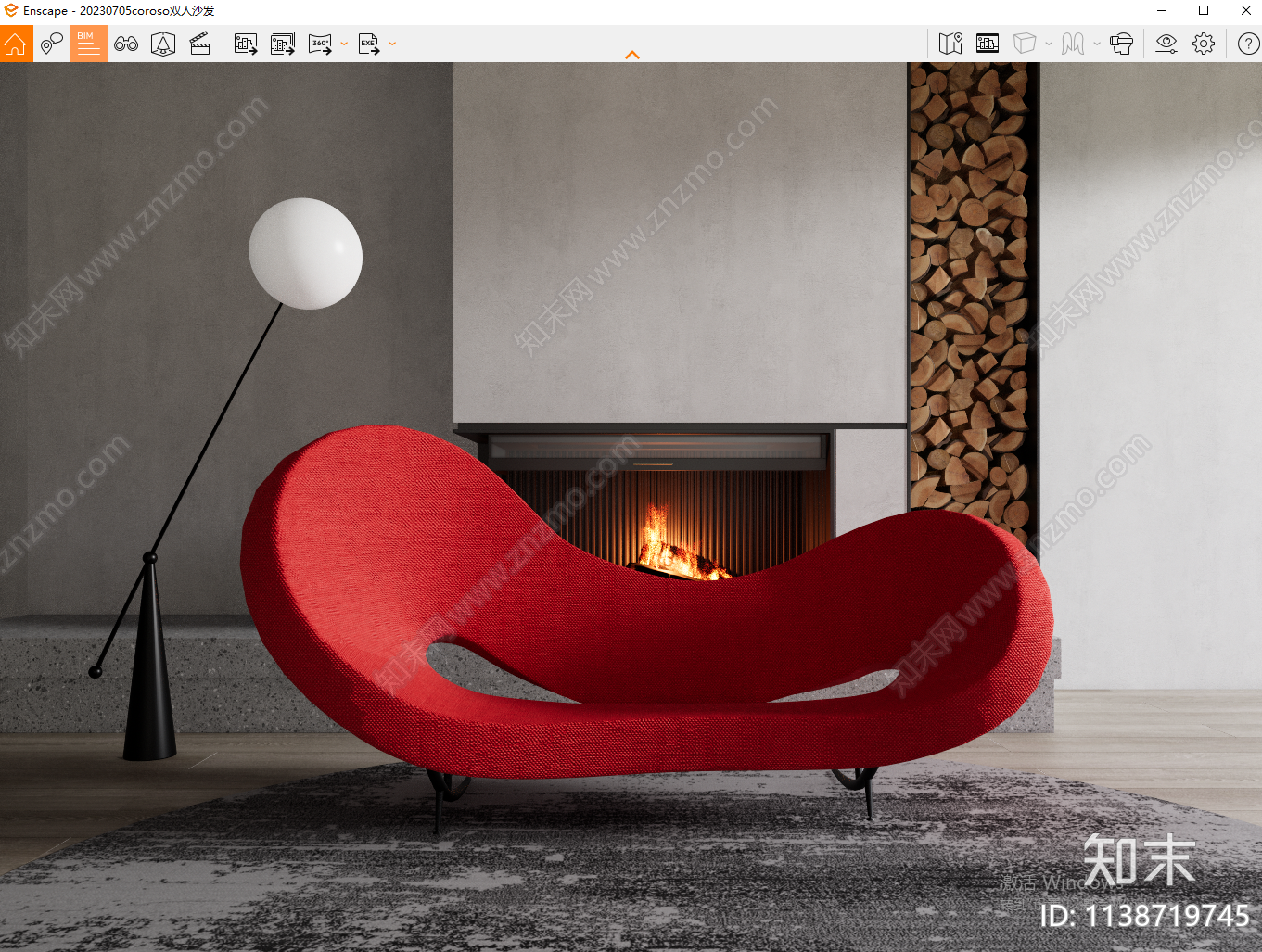Open the collaborative annotations pin icon
Viewport: 1262px width, 952px height.
(52, 44)
